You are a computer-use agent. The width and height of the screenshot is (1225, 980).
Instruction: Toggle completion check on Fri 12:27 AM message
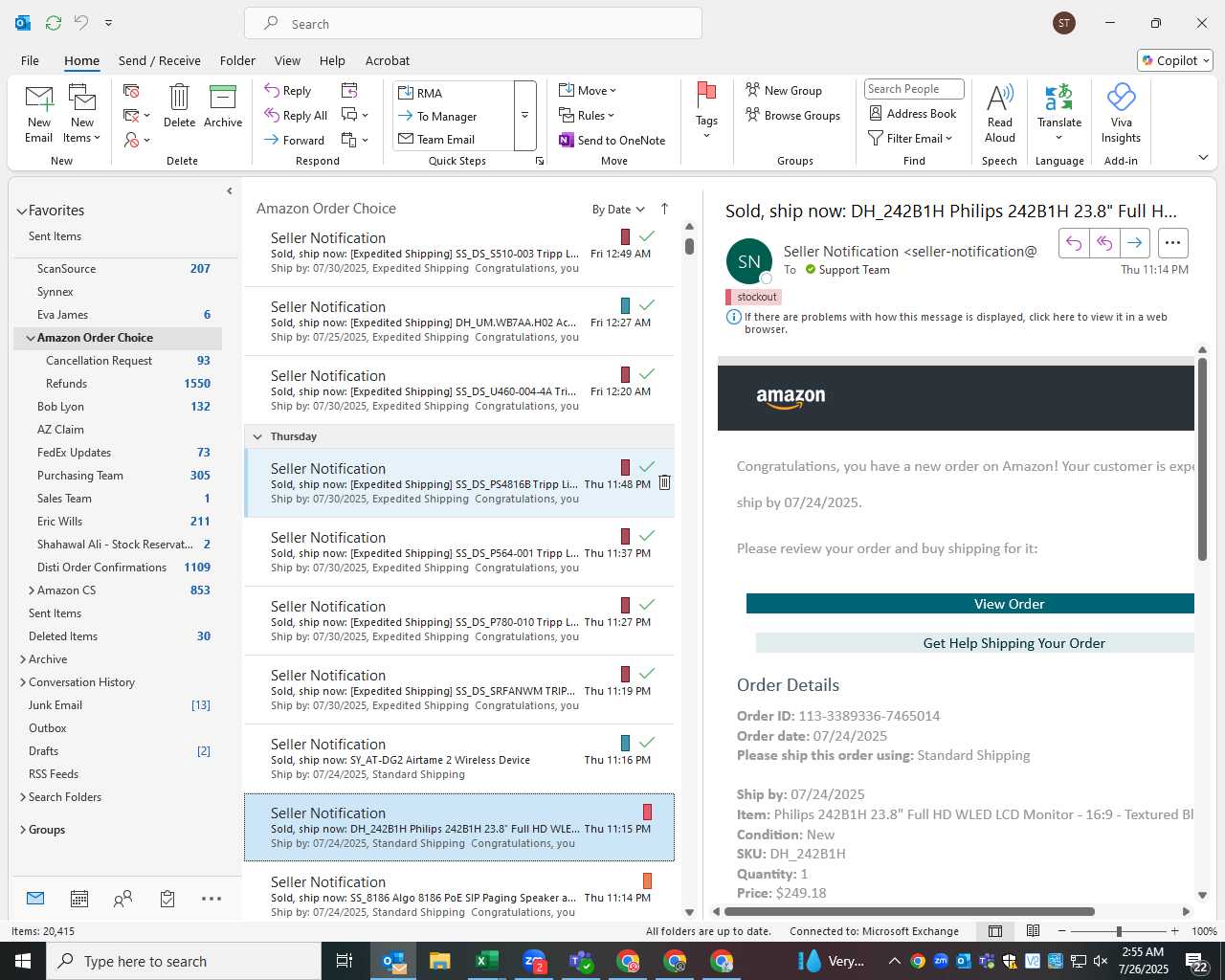coord(647,304)
